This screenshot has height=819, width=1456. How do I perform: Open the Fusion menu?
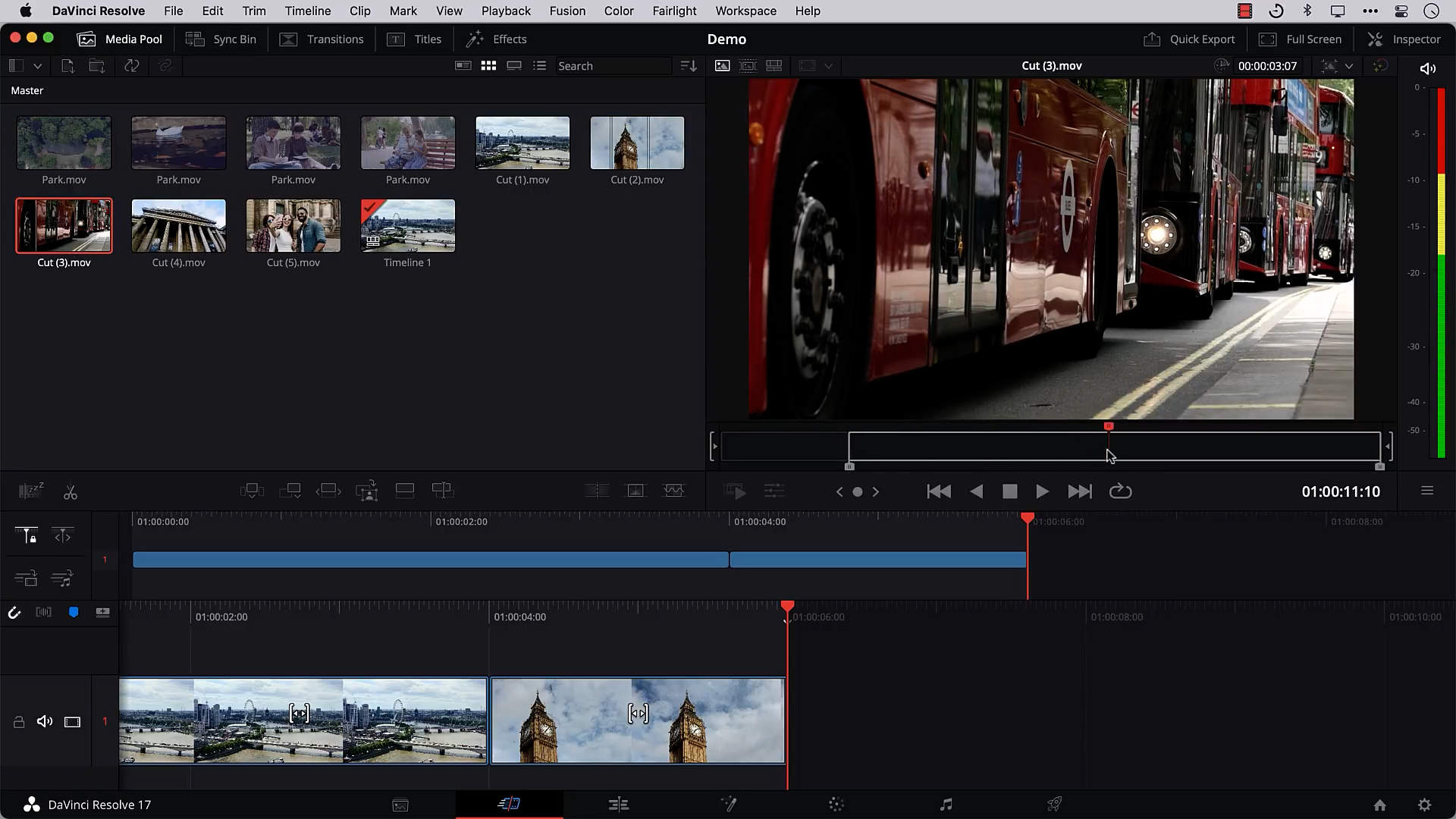[567, 11]
